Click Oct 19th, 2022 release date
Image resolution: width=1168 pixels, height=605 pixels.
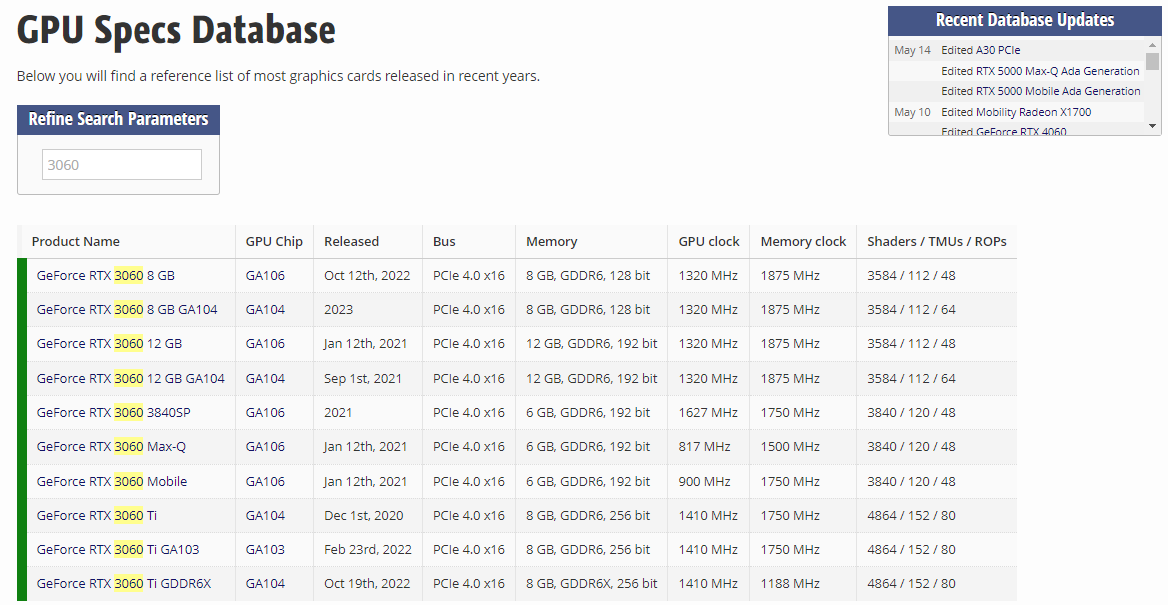pos(367,583)
